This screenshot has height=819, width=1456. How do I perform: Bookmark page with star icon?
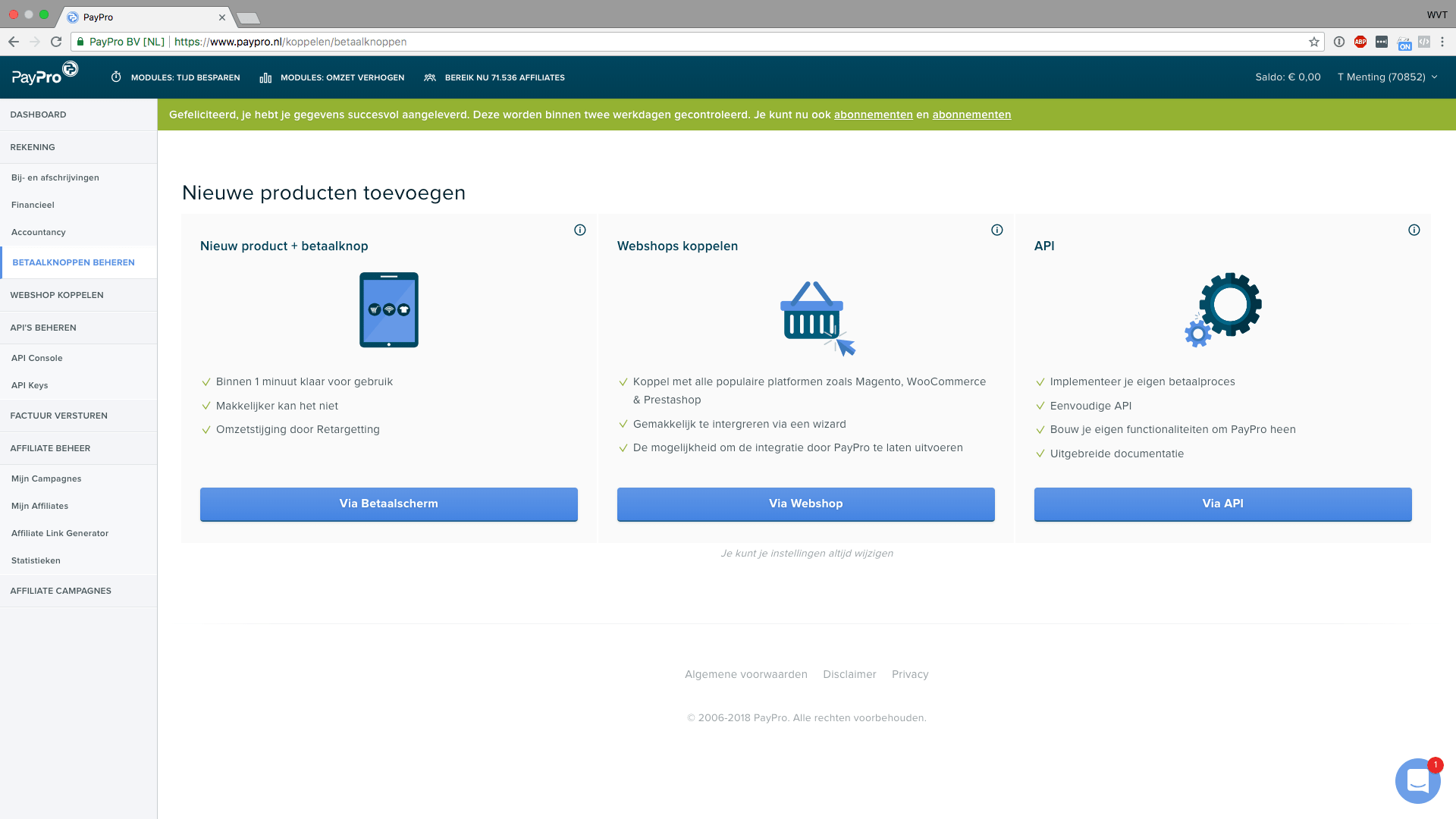[1314, 42]
